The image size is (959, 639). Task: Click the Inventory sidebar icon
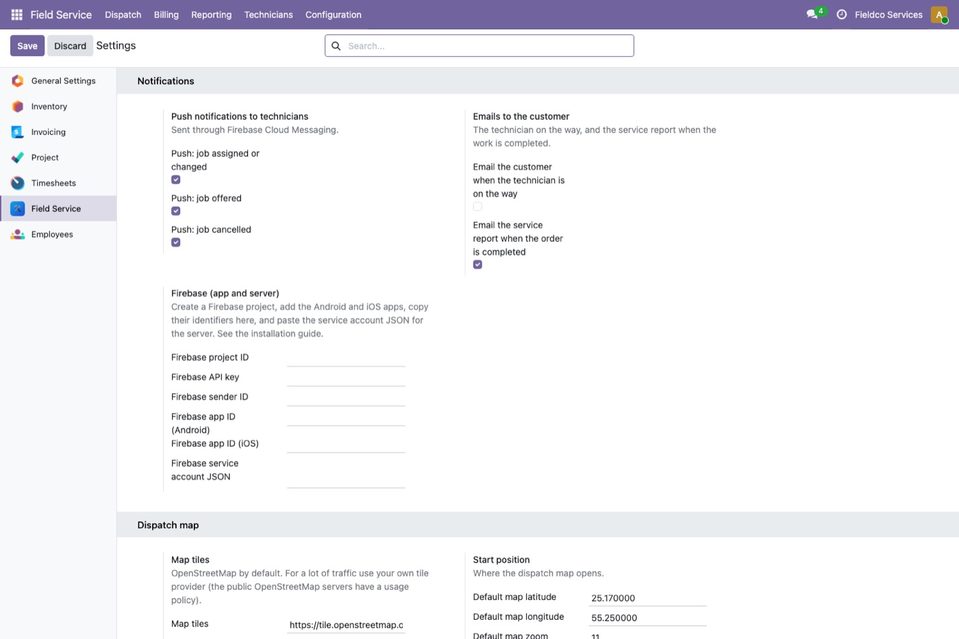click(18, 106)
